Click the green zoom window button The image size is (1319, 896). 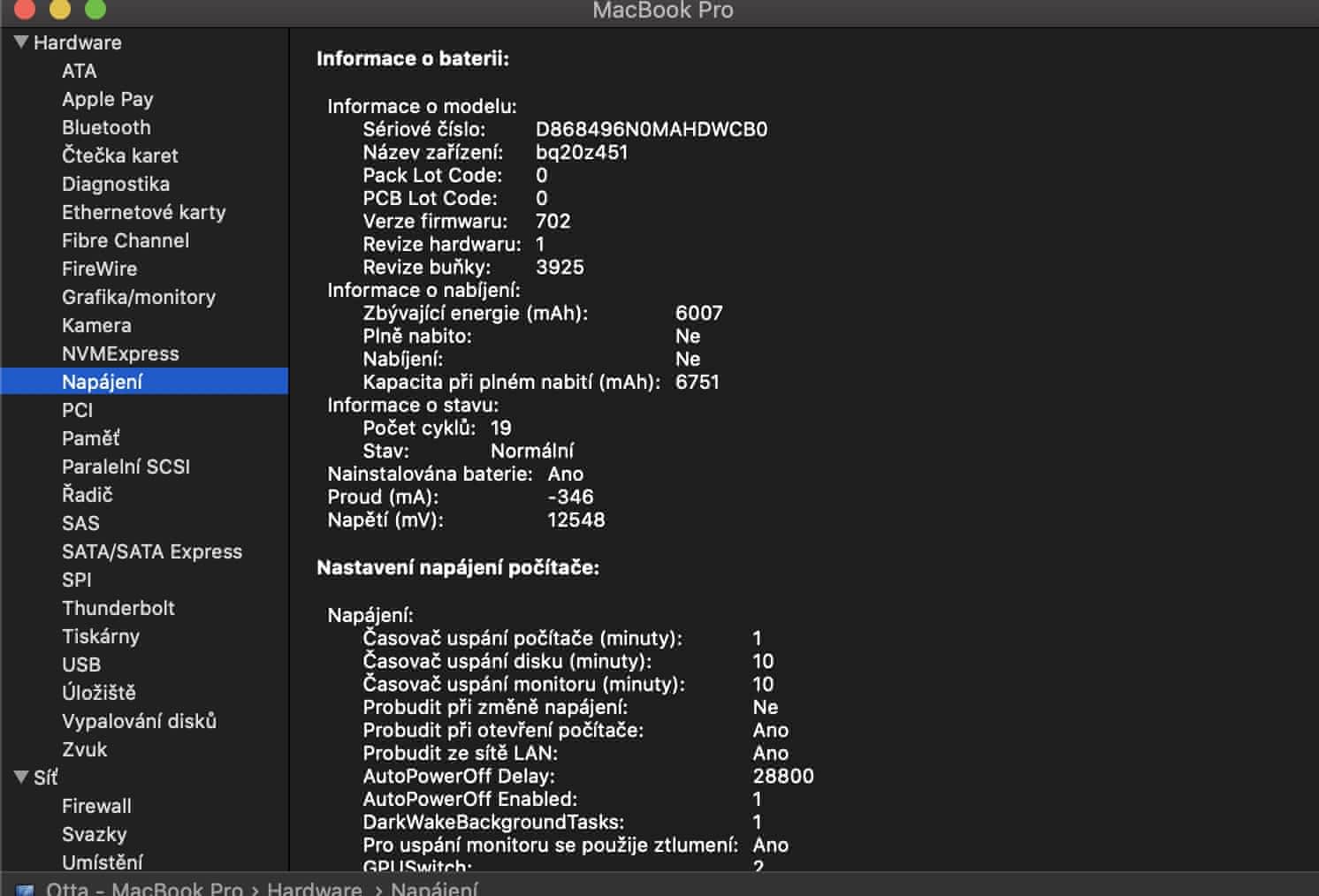(95, 10)
